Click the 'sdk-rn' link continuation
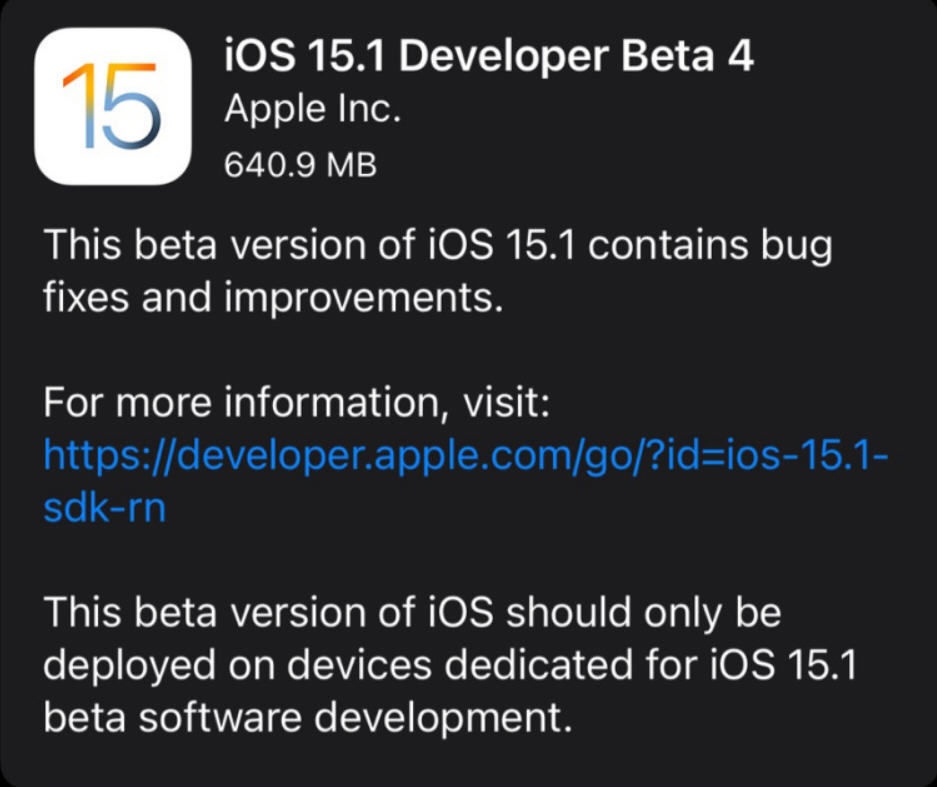 tap(104, 508)
